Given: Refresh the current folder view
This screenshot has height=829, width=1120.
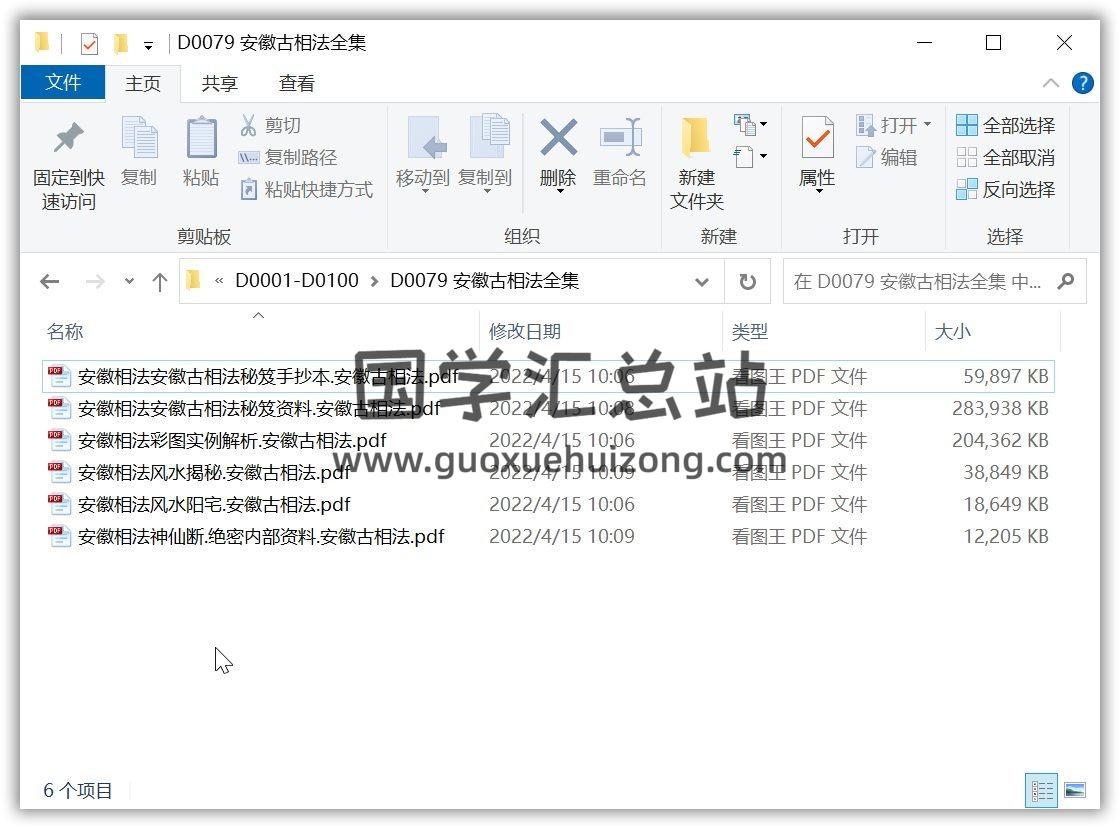Looking at the screenshot, I should (x=747, y=281).
